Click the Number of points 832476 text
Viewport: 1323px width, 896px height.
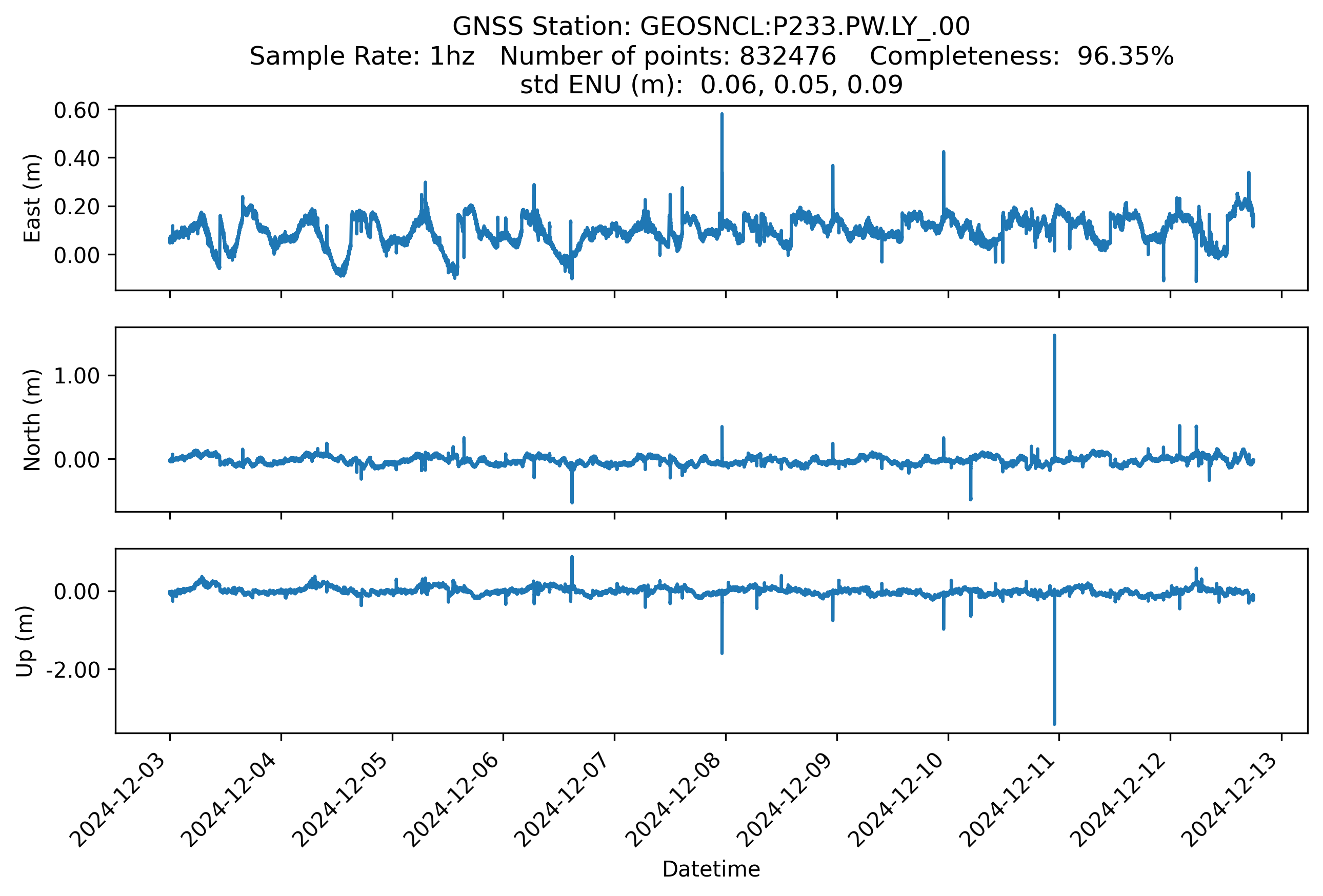(x=667, y=56)
